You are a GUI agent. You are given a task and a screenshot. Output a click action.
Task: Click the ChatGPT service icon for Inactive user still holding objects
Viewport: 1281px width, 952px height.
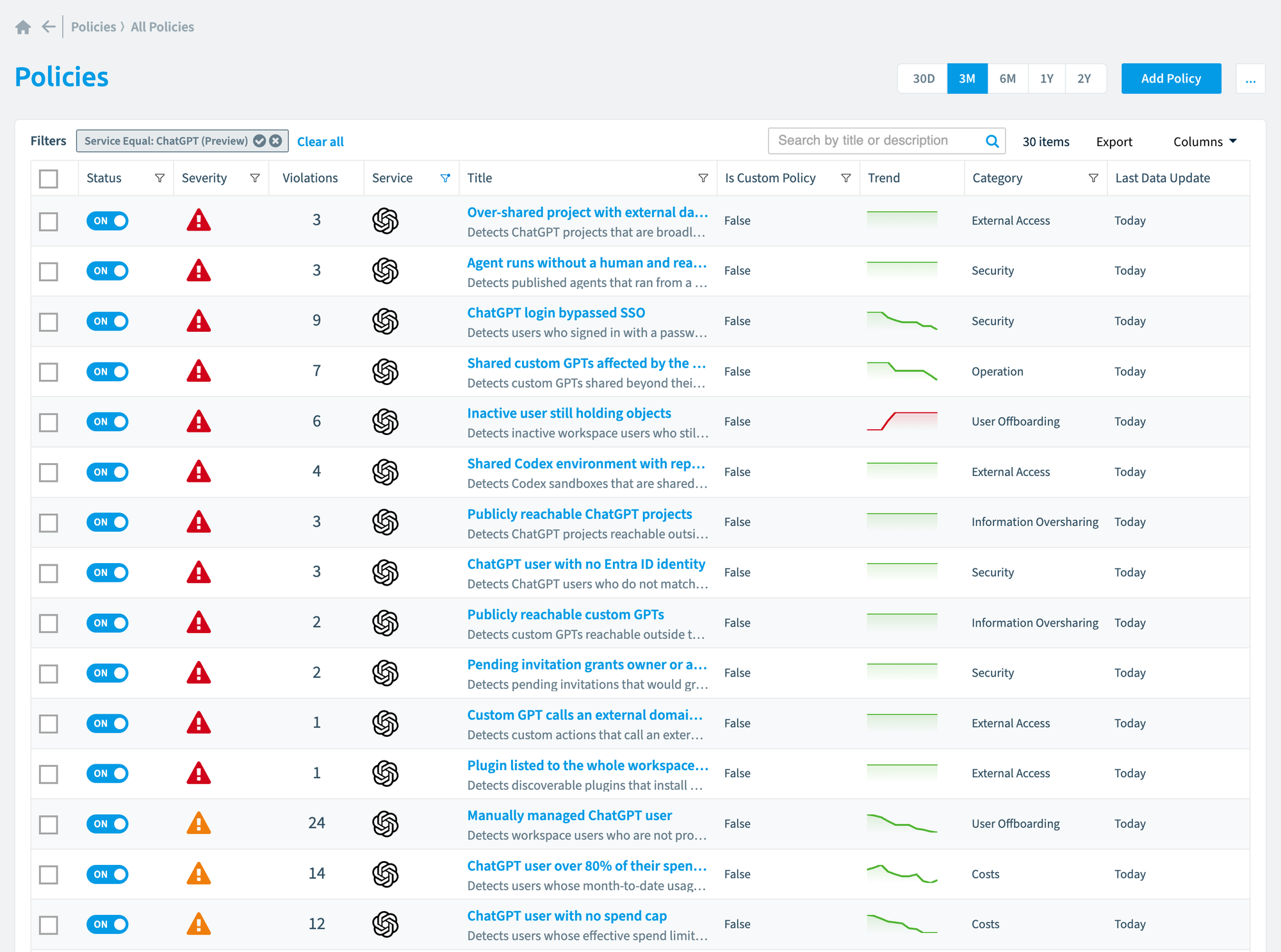pyautogui.click(x=386, y=422)
